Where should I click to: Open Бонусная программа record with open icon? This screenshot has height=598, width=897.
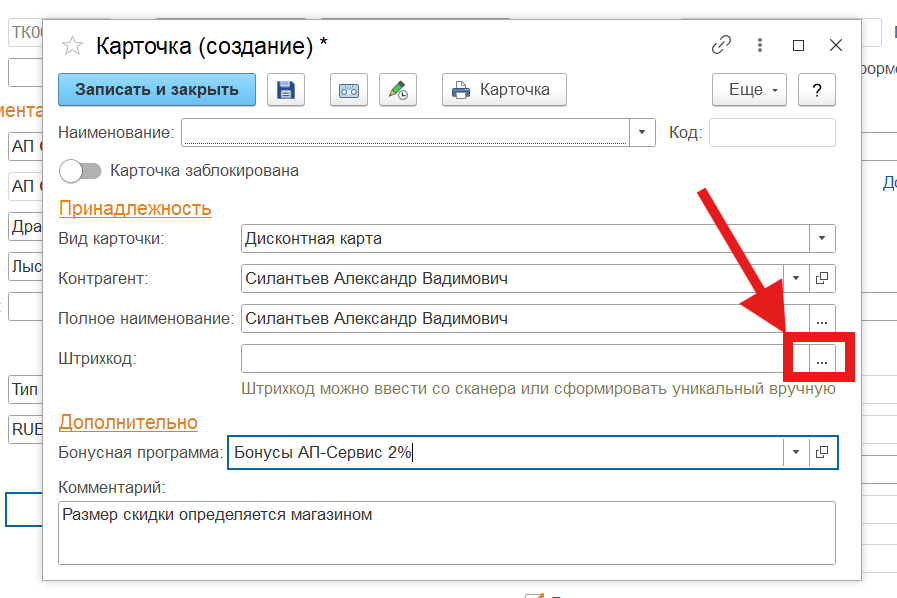822,452
